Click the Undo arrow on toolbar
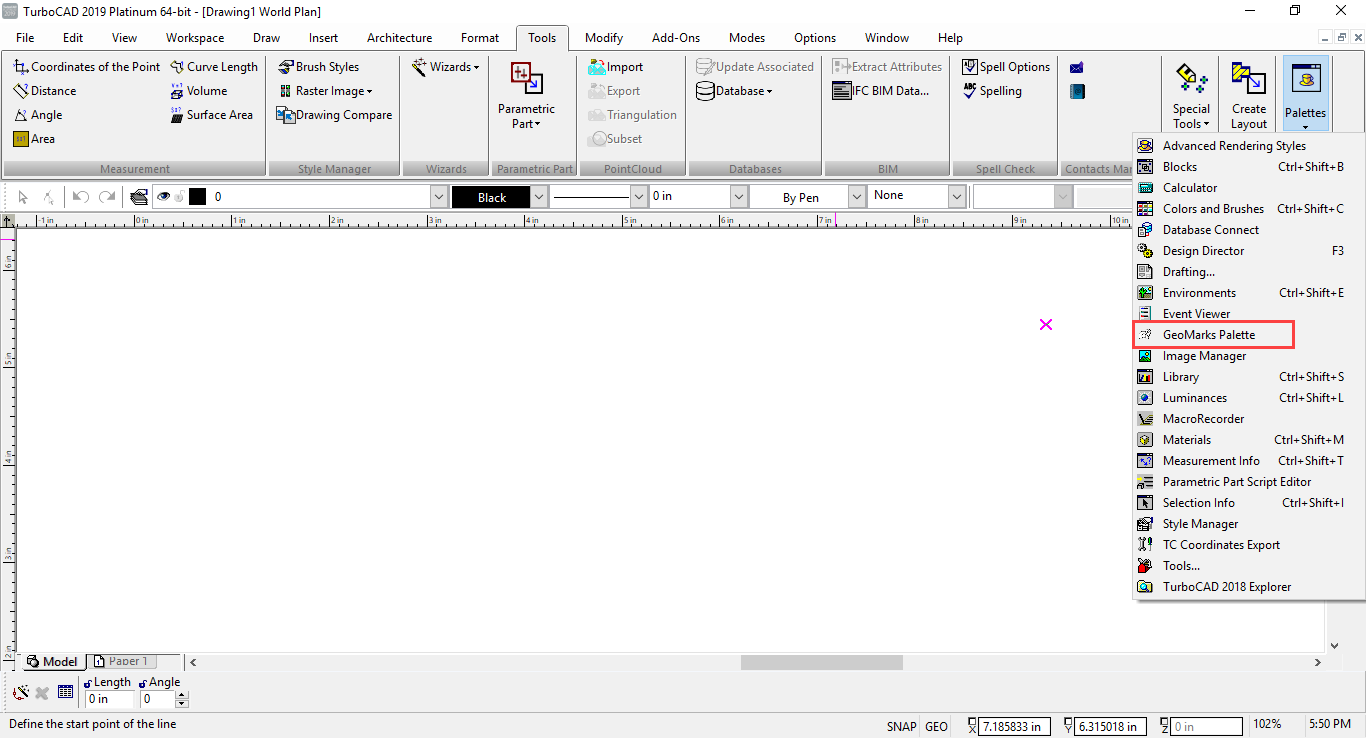This screenshot has height=738, width=1366. click(81, 197)
